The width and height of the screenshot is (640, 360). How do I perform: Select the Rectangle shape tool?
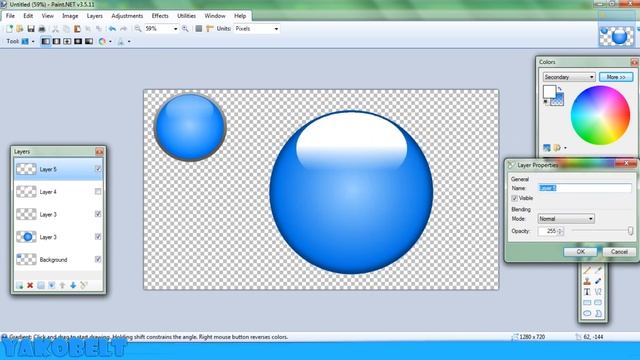coord(587,302)
